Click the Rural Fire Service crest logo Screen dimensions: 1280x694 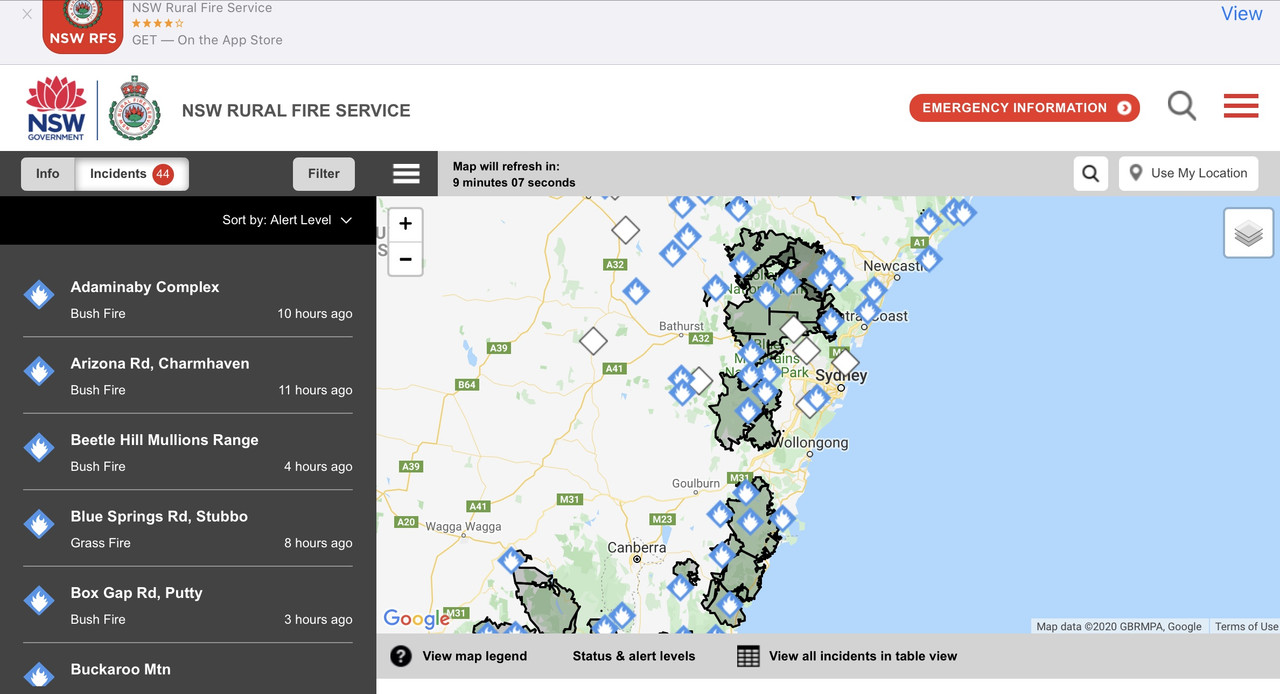(134, 108)
